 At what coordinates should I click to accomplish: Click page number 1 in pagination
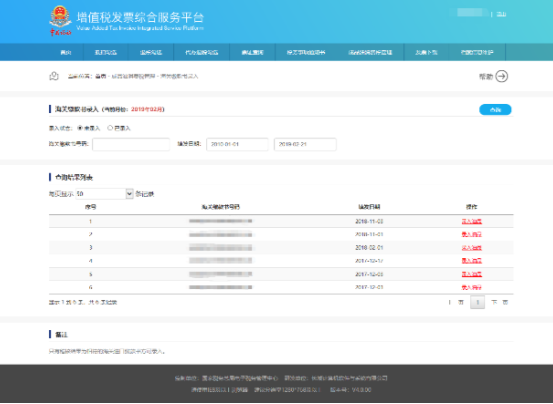coord(478,302)
